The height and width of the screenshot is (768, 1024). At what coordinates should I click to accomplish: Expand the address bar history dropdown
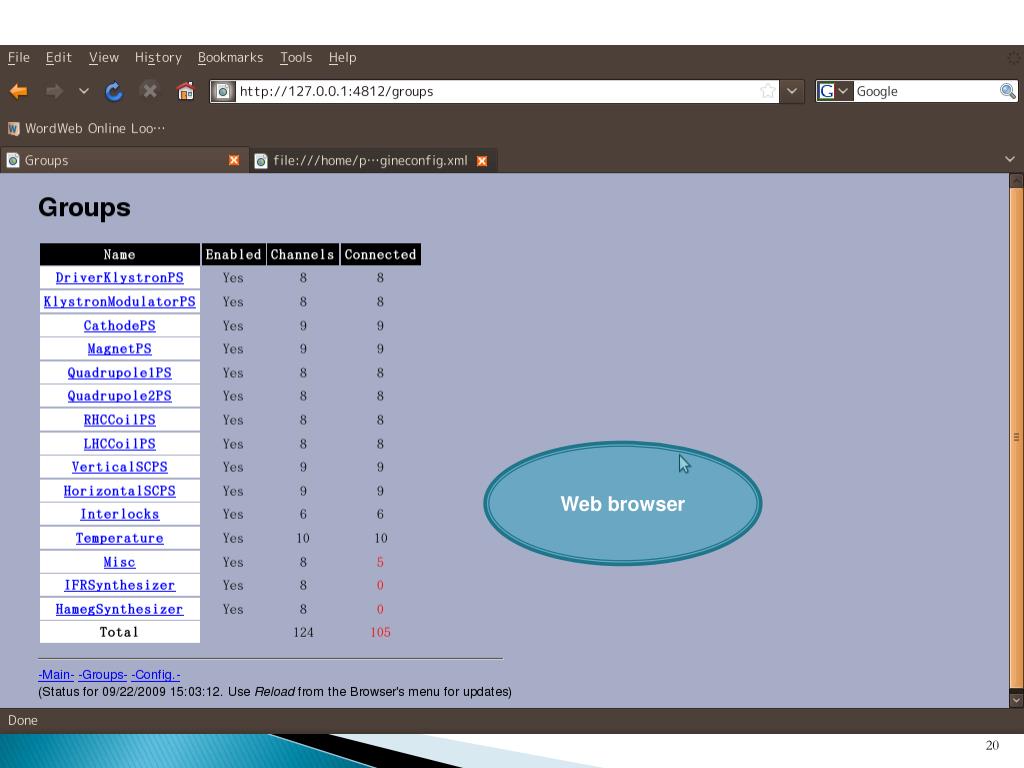pyautogui.click(x=792, y=91)
